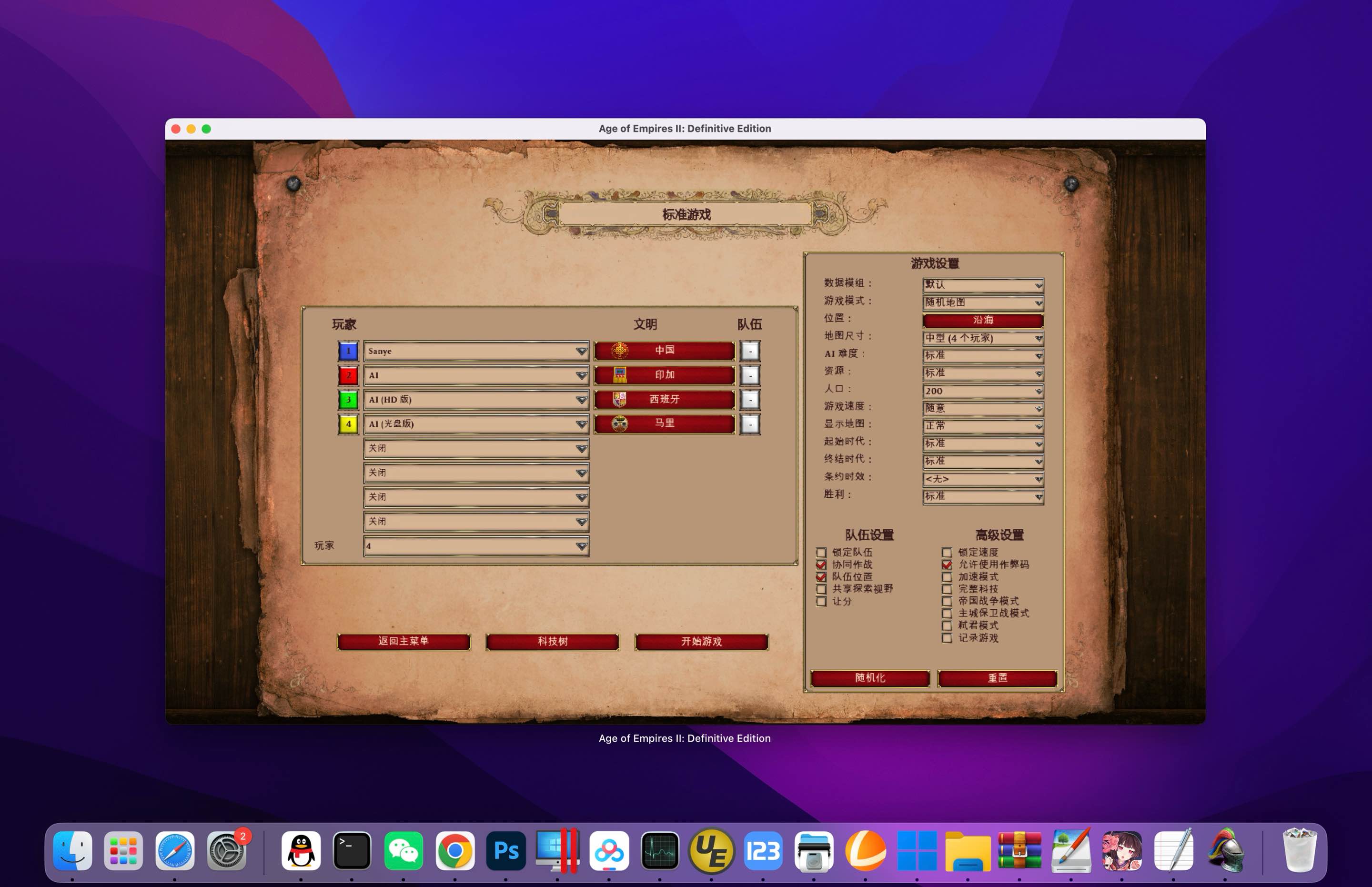Open the orange sphere app in Dock
Image resolution: width=1372 pixels, height=887 pixels.
tap(865, 851)
